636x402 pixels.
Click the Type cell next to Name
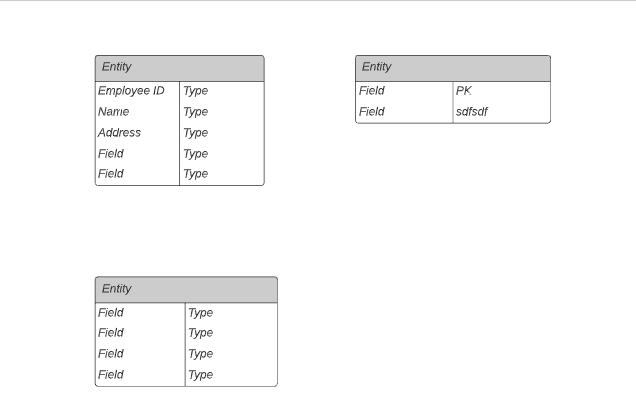point(221,112)
